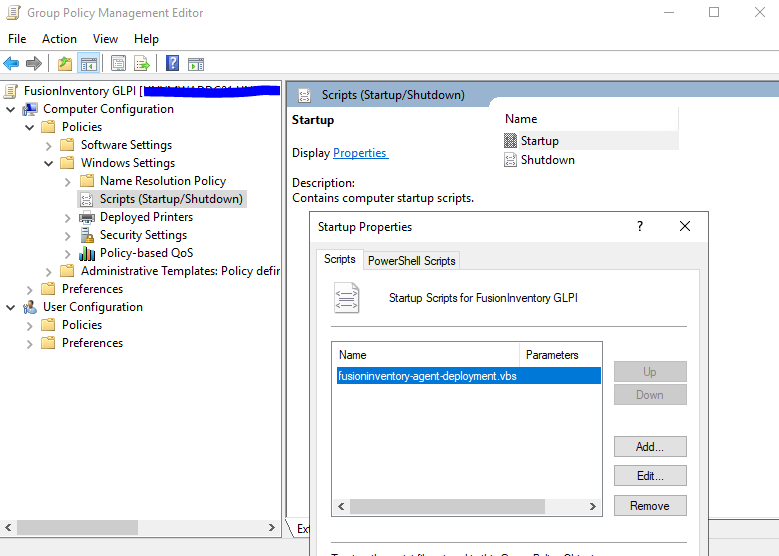Screen dimensions: 779x556
Task: Click the left arrow of the tree scrollbar
Action: (8, 528)
